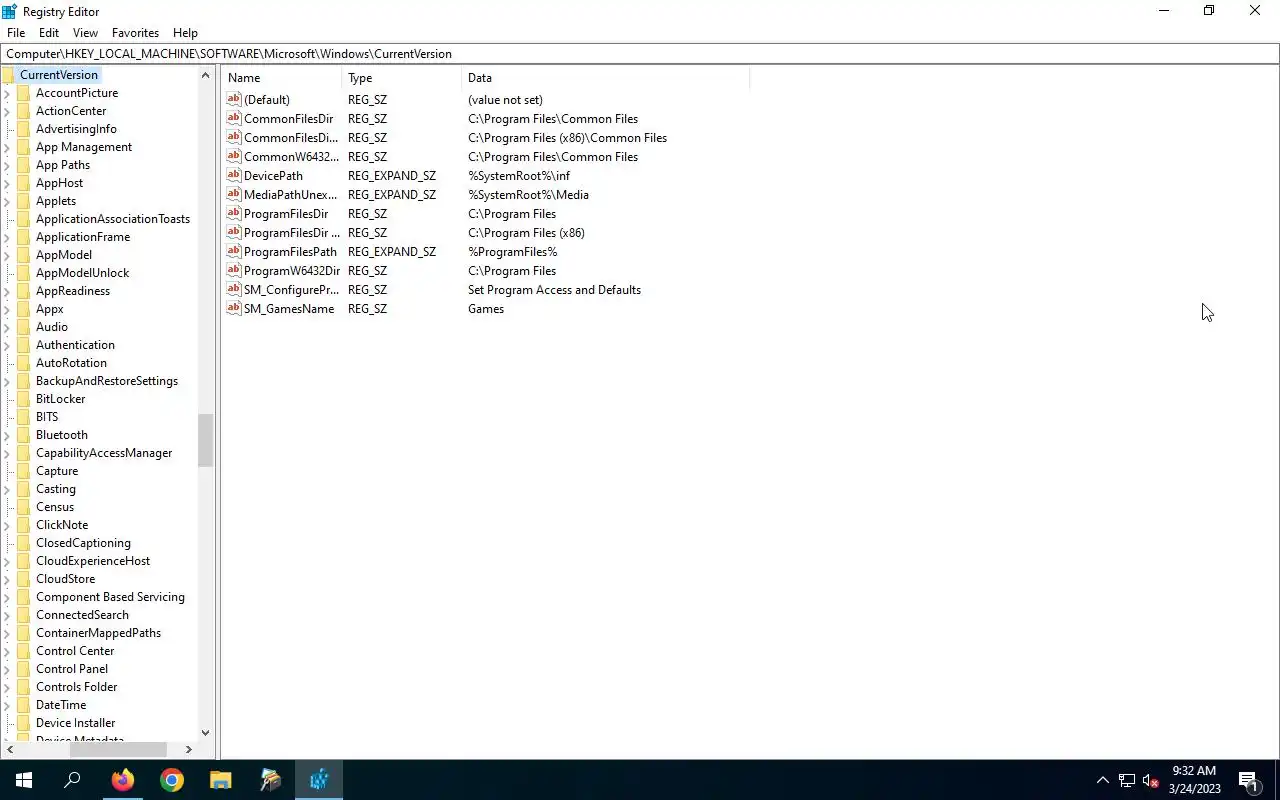Open the File menu

pyautogui.click(x=16, y=33)
